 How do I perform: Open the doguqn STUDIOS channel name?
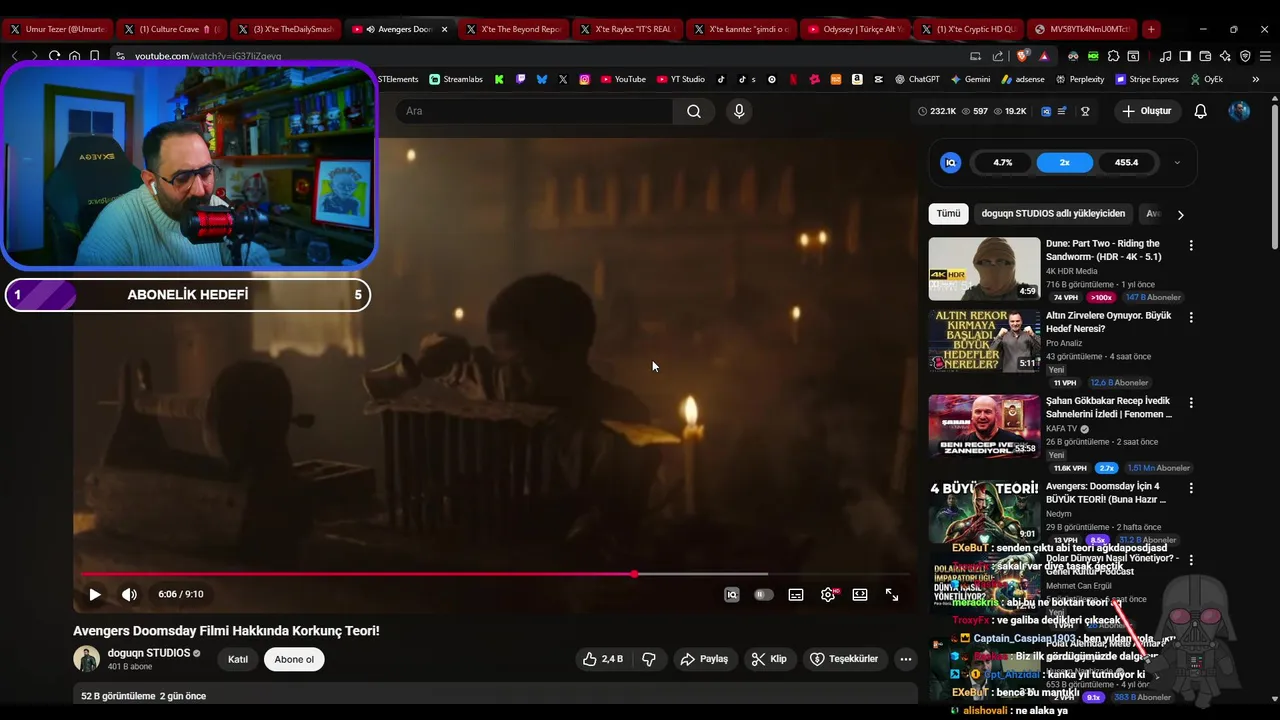[149, 653]
